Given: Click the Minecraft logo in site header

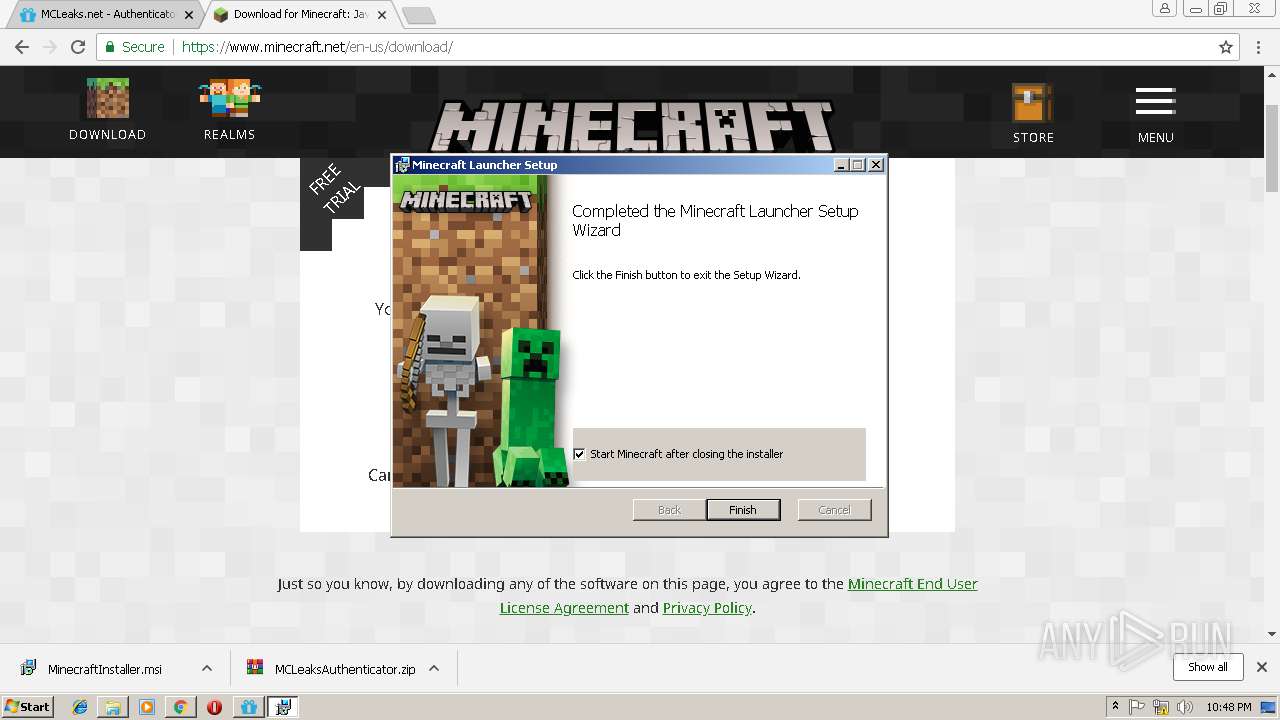Looking at the screenshot, I should point(634,126).
